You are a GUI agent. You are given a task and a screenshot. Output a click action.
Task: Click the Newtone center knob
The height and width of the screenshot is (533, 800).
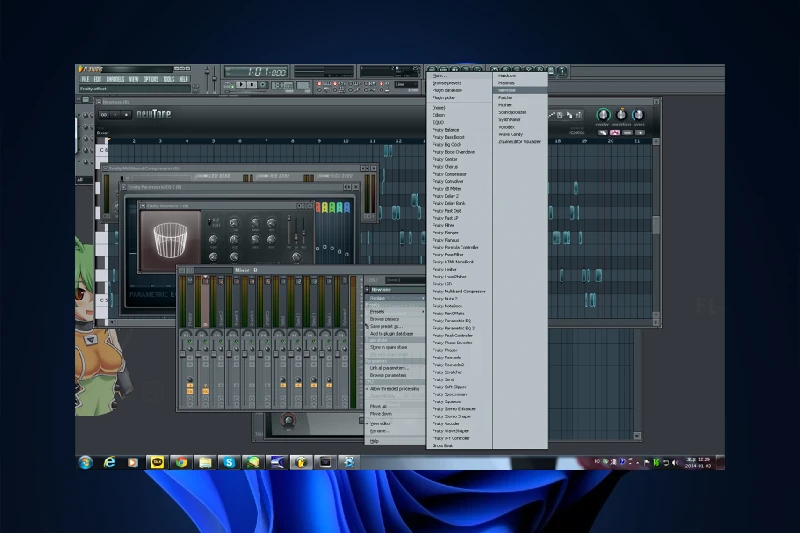[x=603, y=114]
